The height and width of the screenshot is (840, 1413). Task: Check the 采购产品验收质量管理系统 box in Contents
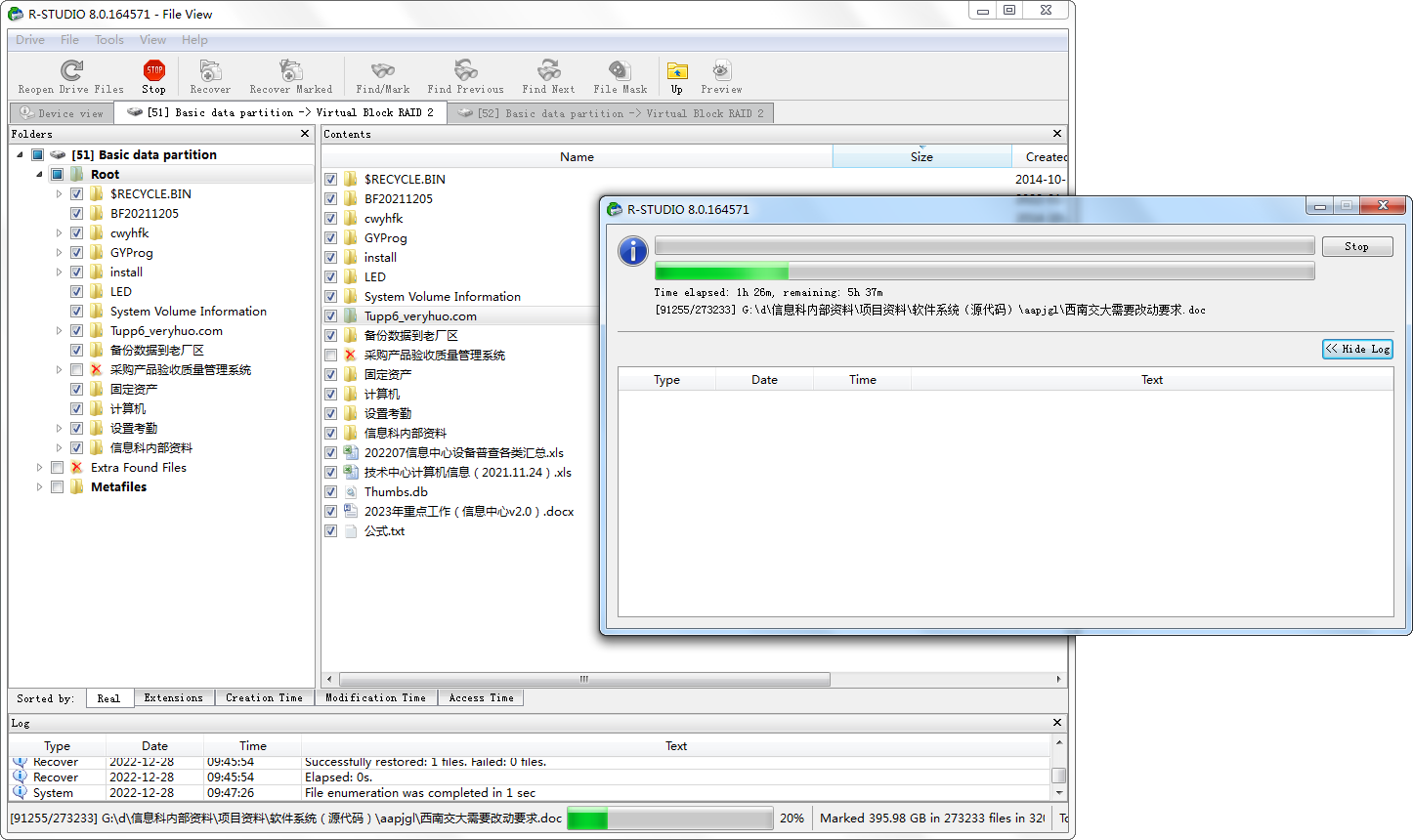pos(330,355)
